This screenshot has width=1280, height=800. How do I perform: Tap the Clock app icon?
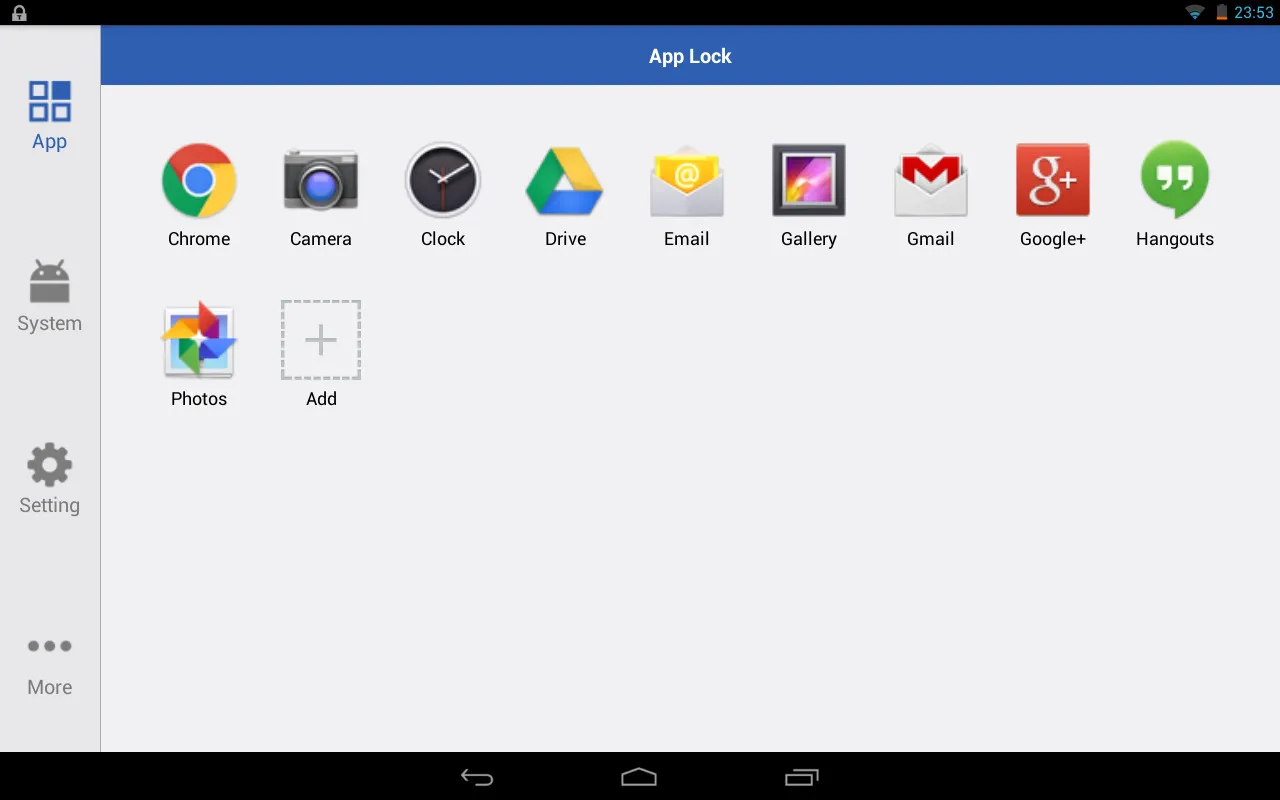coord(443,181)
